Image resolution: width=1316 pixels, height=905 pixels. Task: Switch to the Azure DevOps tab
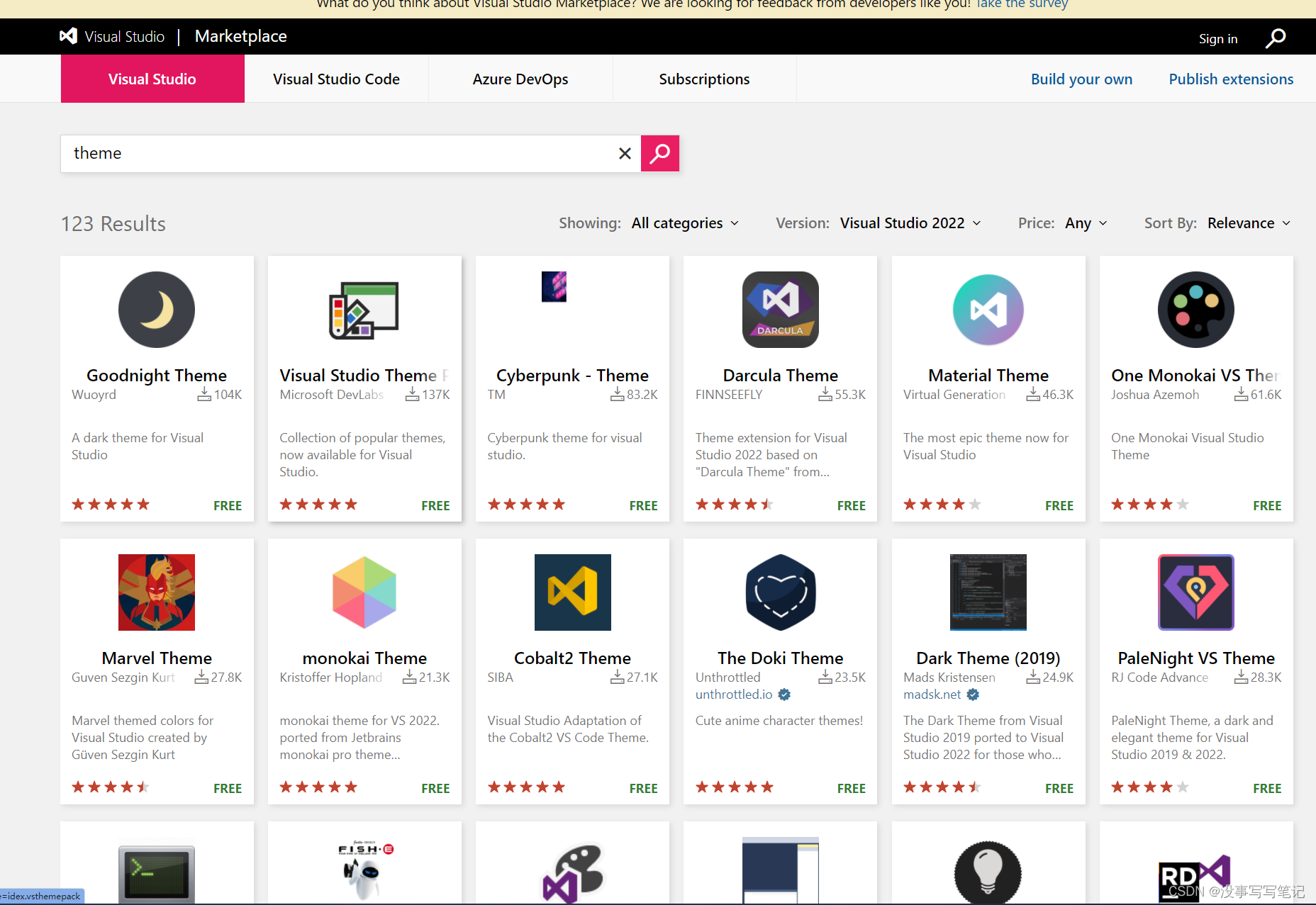(x=520, y=79)
